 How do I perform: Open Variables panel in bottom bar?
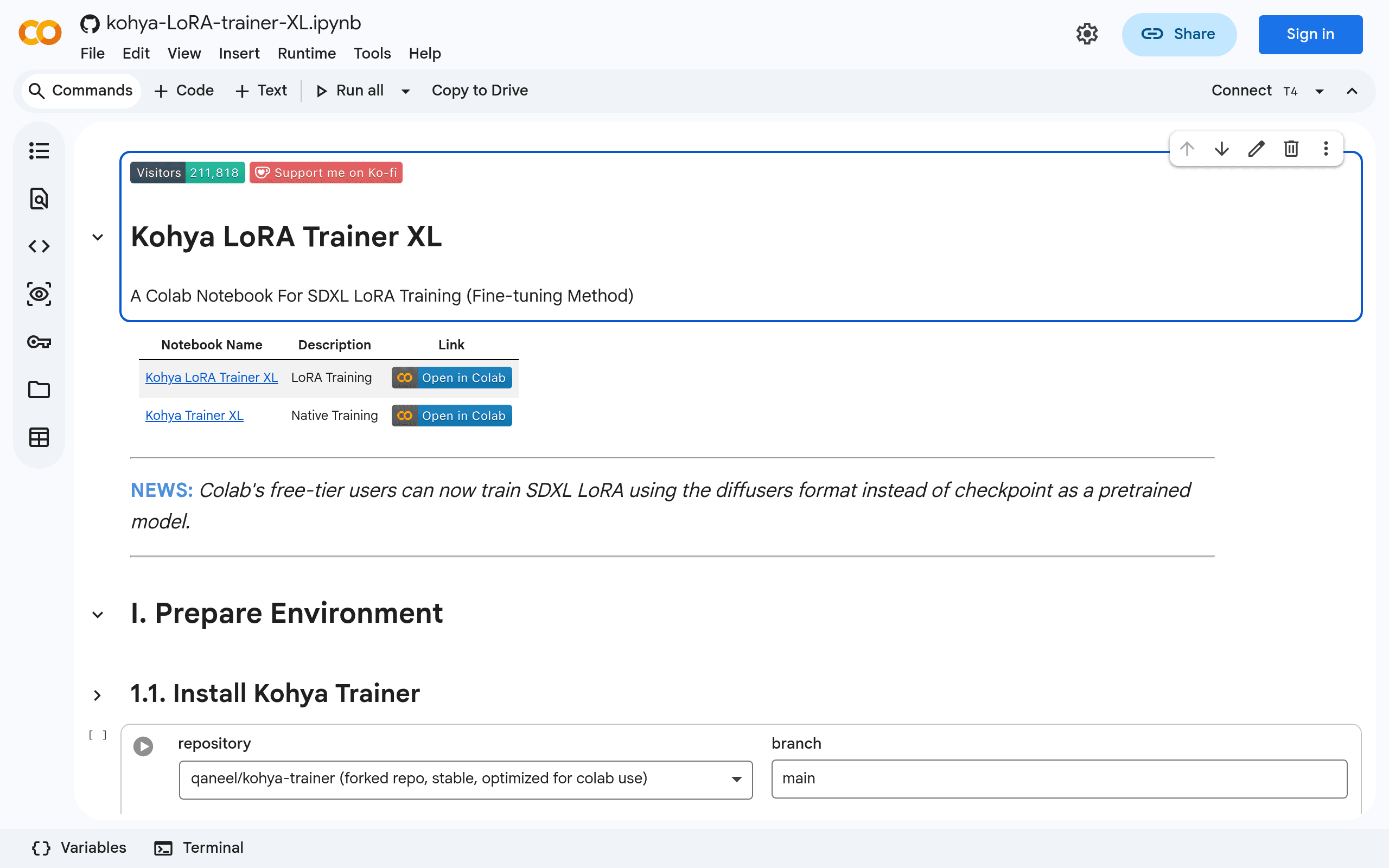[79, 848]
